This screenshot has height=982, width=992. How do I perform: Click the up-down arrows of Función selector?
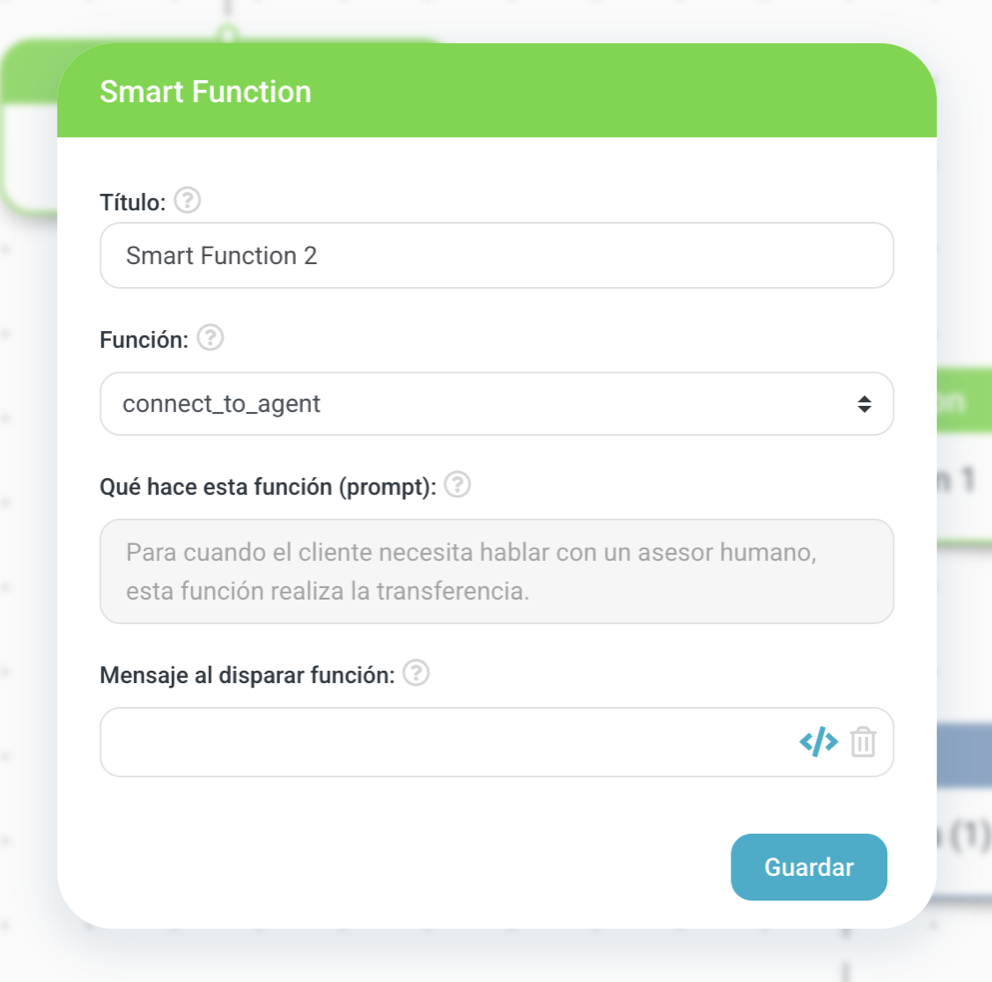pyautogui.click(x=864, y=404)
